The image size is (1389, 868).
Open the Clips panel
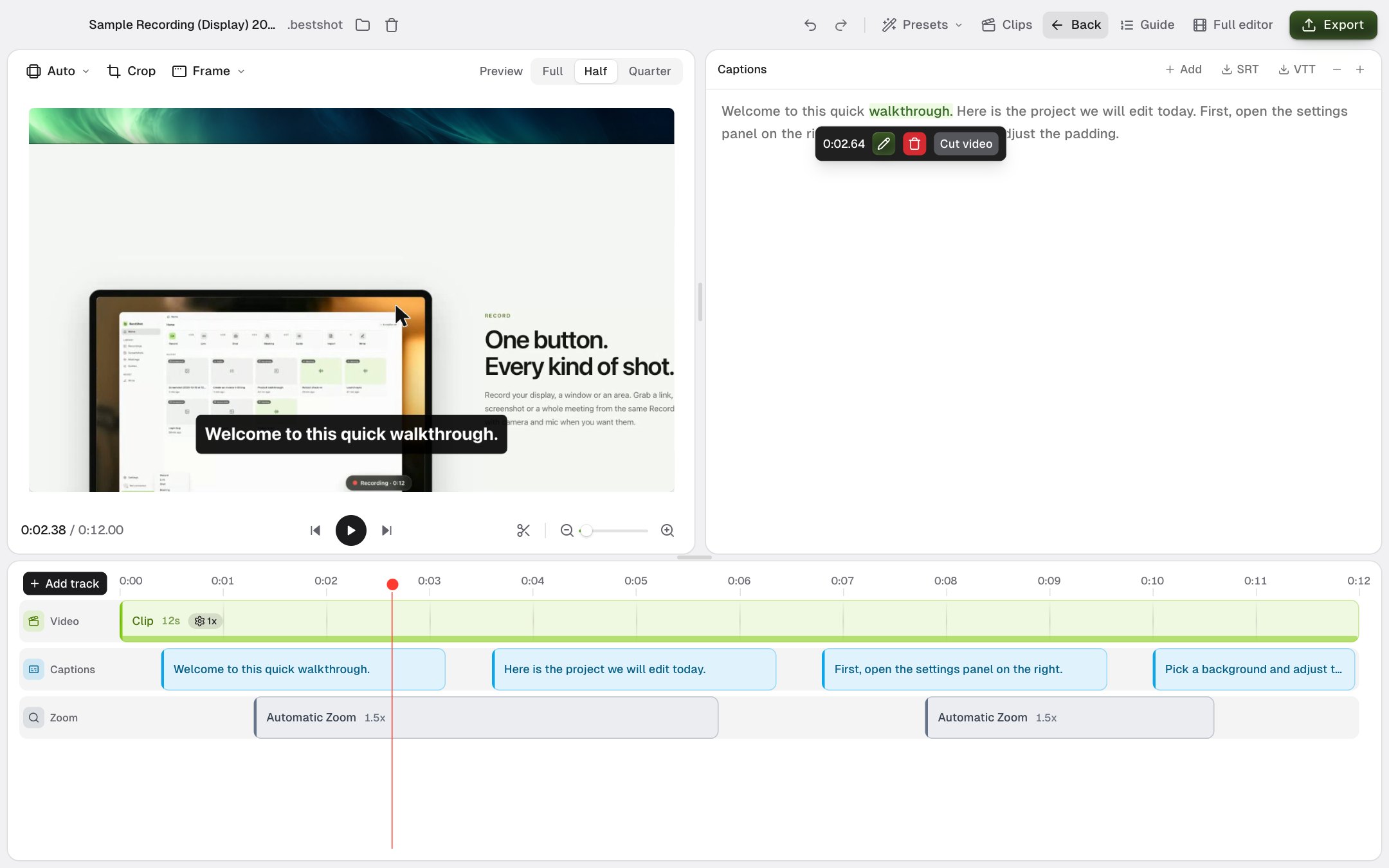[1007, 25]
